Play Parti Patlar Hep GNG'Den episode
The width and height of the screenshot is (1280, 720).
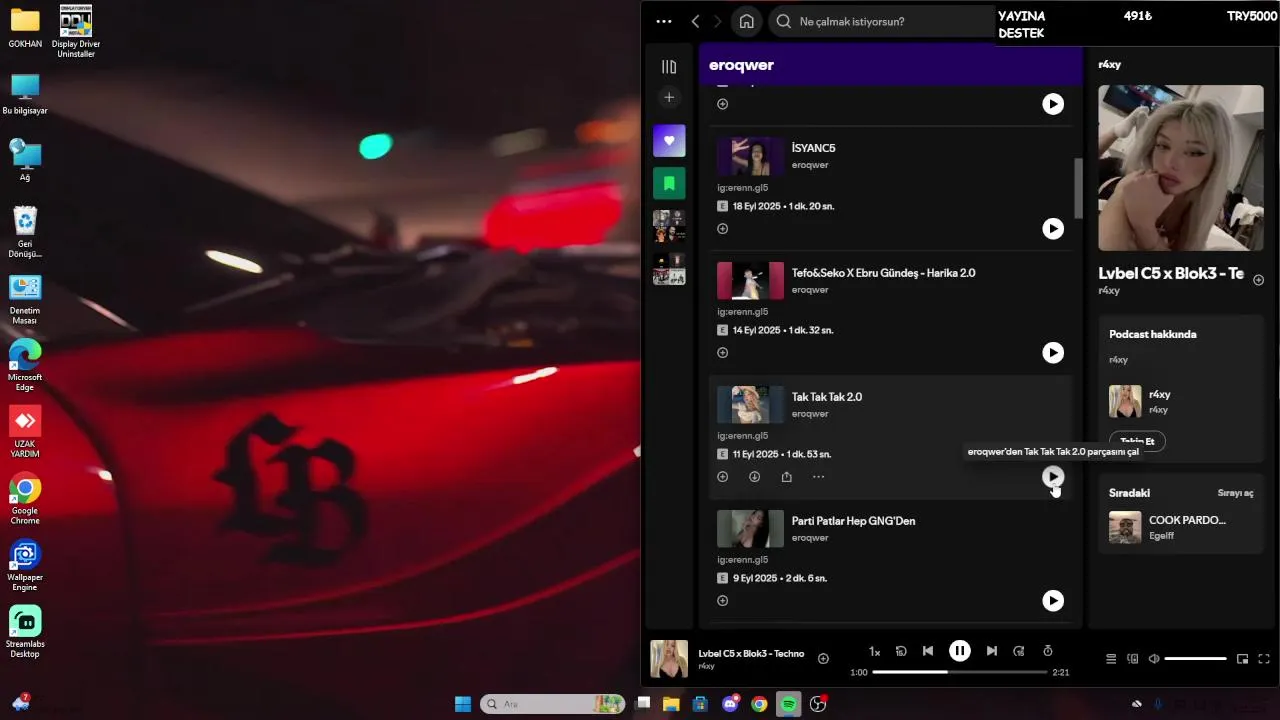coord(1053,601)
